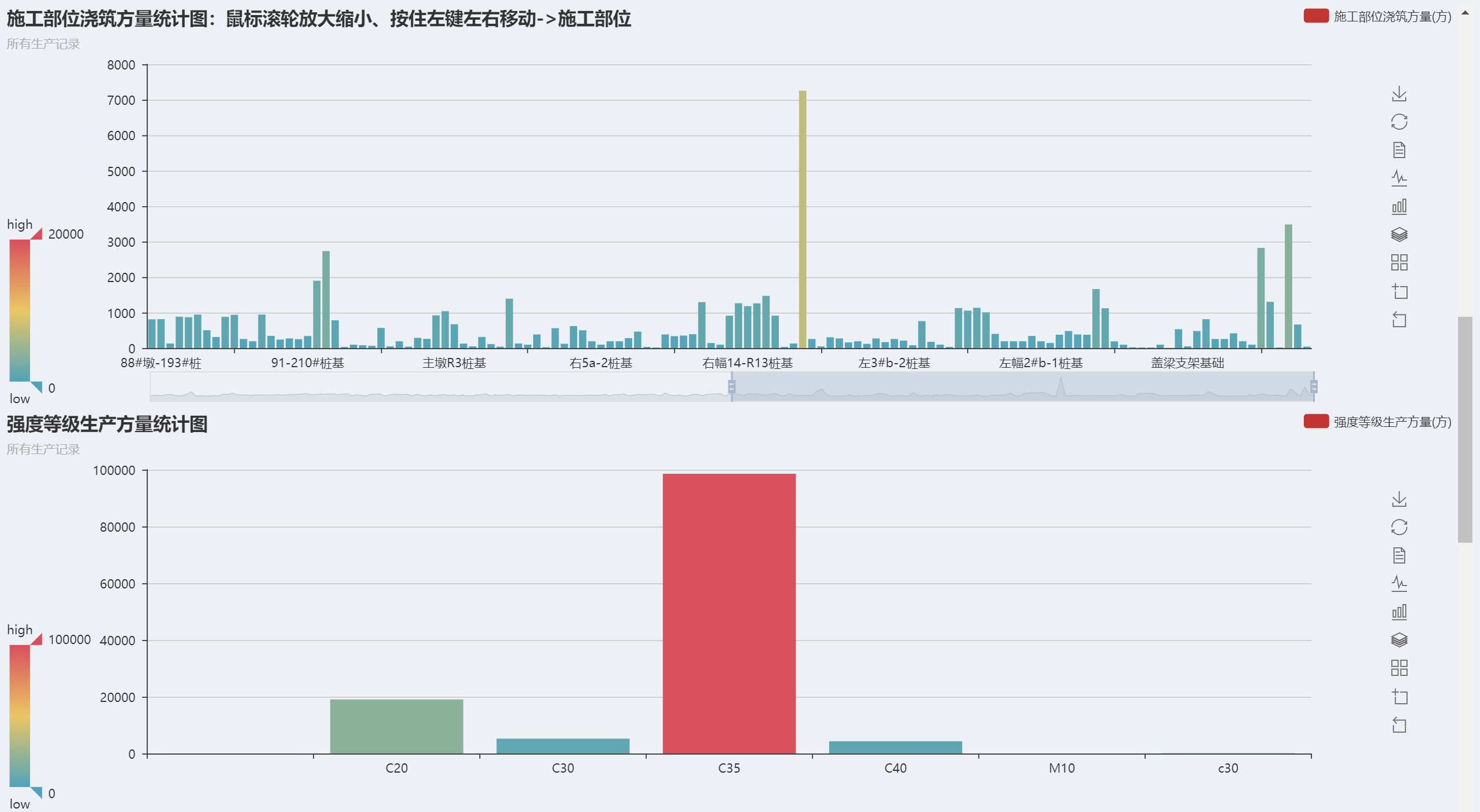This screenshot has height=812, width=1480.
Task: Save the top chart as image
Action: click(x=1399, y=93)
